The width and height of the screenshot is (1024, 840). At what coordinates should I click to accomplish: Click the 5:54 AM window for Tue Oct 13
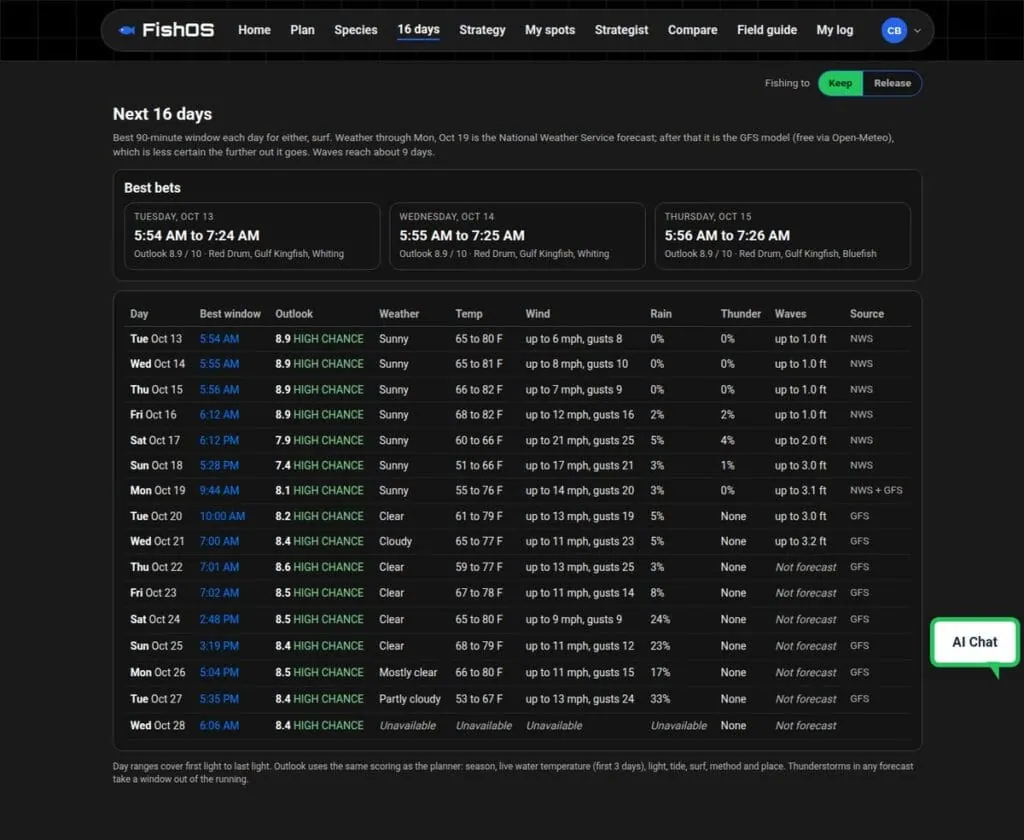pos(219,339)
